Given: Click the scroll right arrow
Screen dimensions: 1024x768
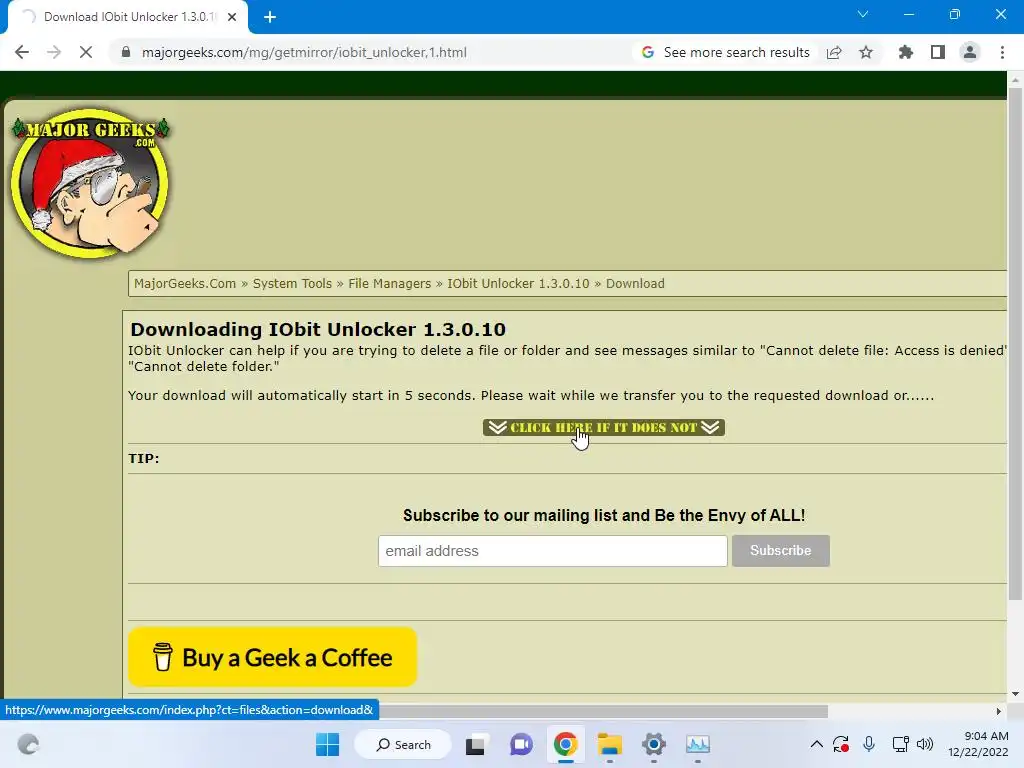Looking at the screenshot, I should pyautogui.click(x=999, y=711).
